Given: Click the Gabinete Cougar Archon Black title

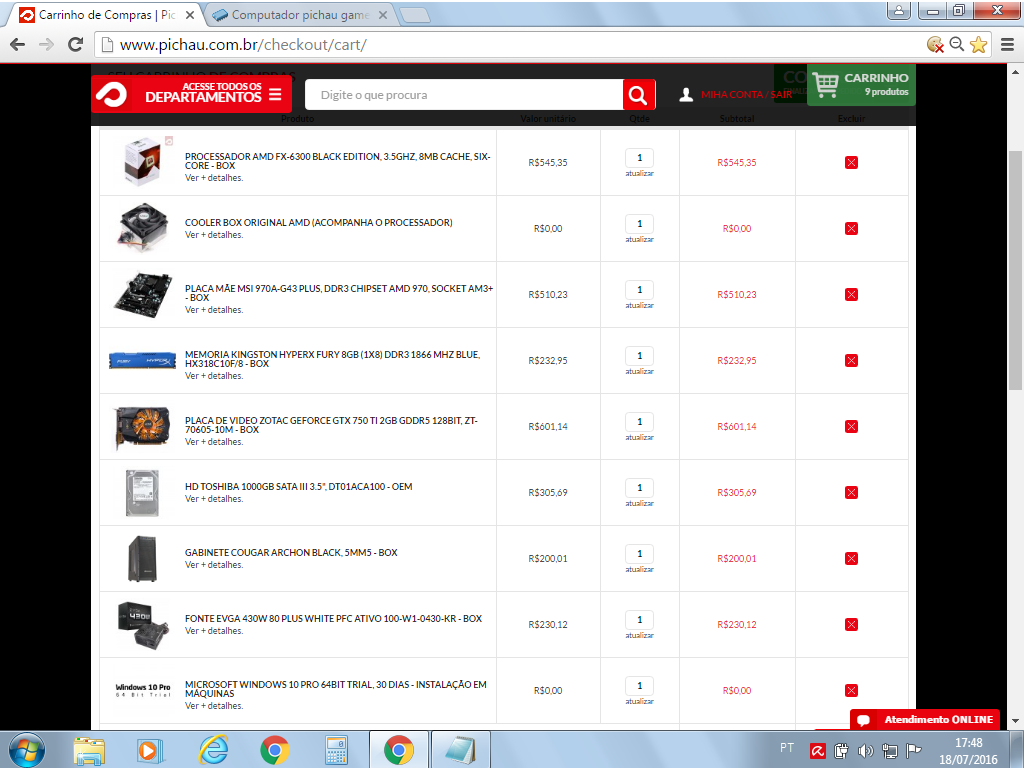Looking at the screenshot, I should 291,552.
